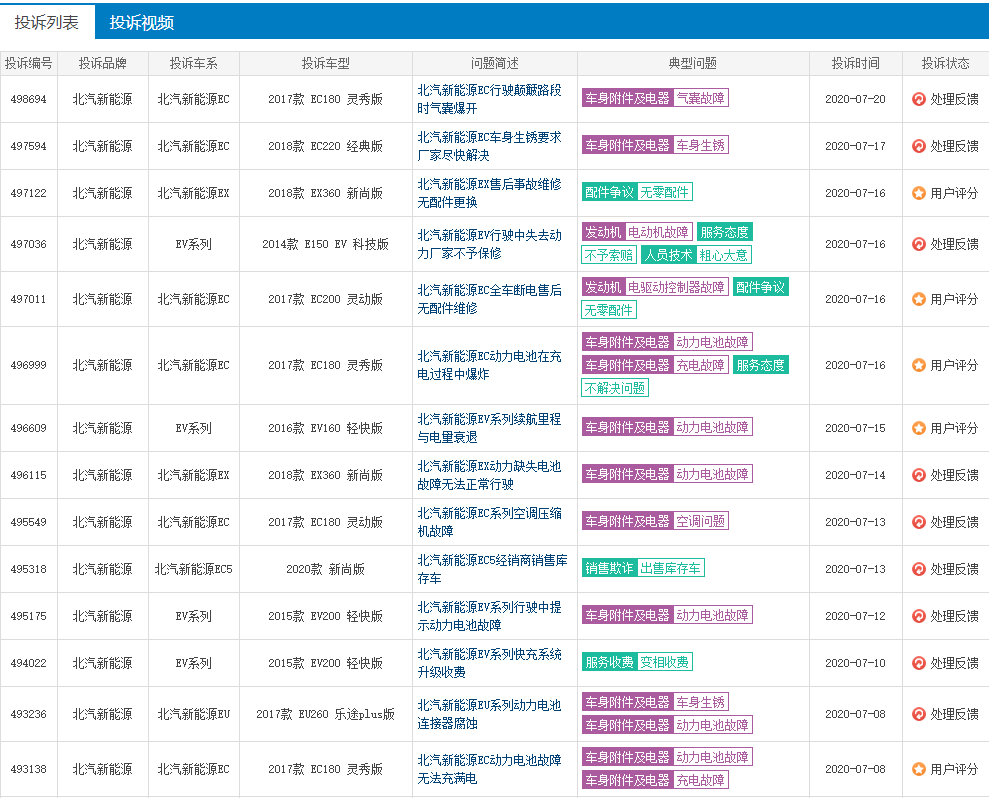Open complaint link 北汽新能源EC全车断电售后无配件维修

tap(489, 299)
